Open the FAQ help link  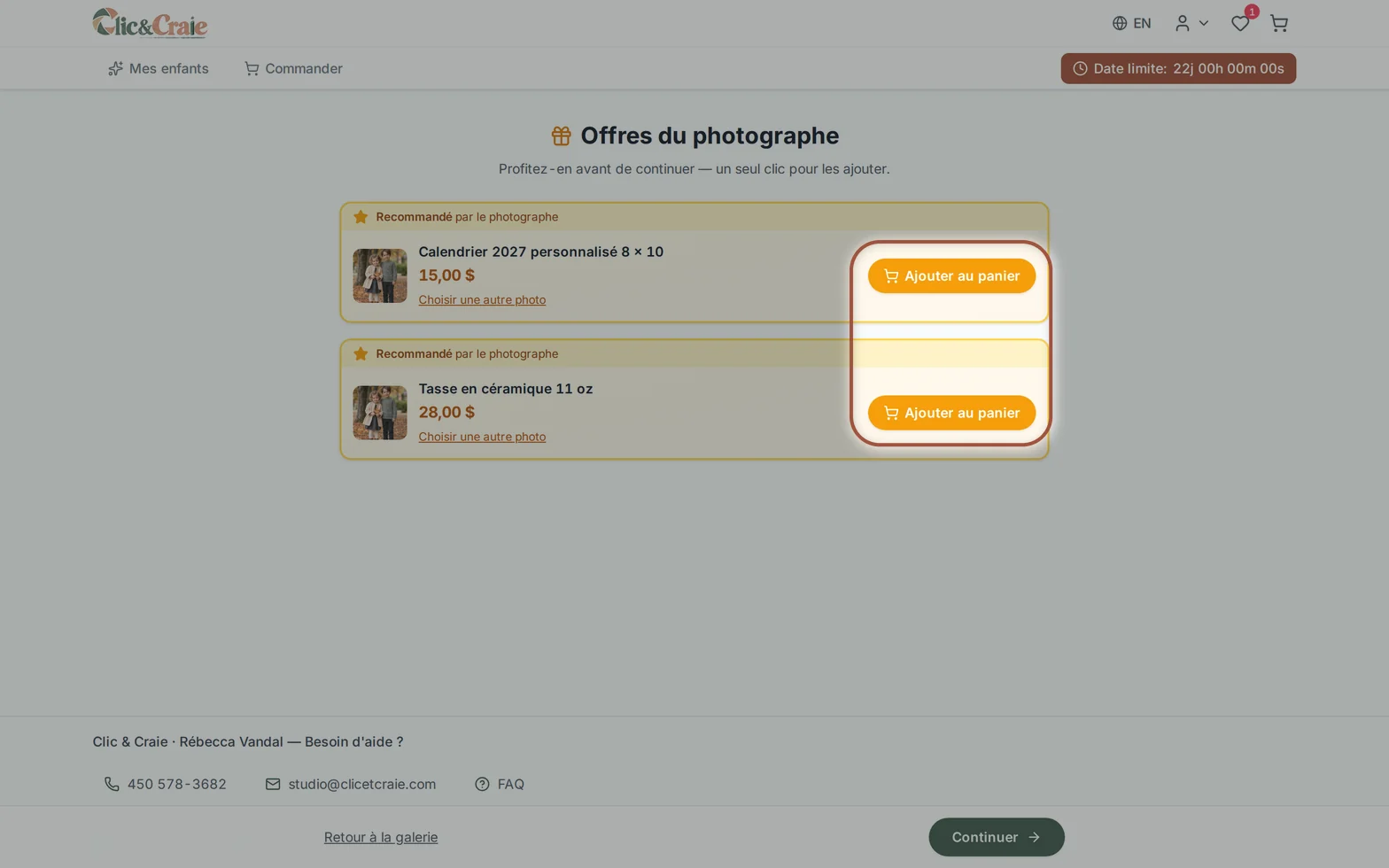tap(500, 784)
